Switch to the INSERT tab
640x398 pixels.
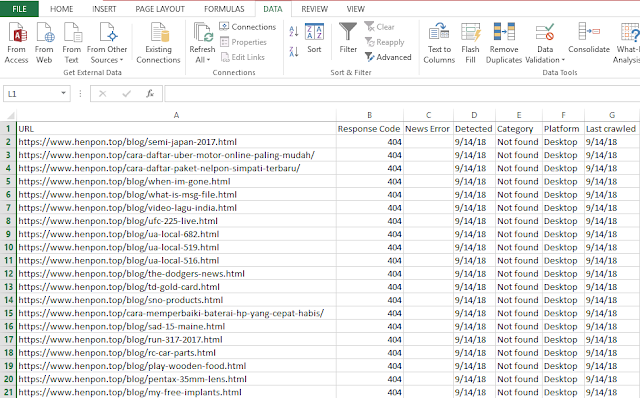[x=104, y=9]
